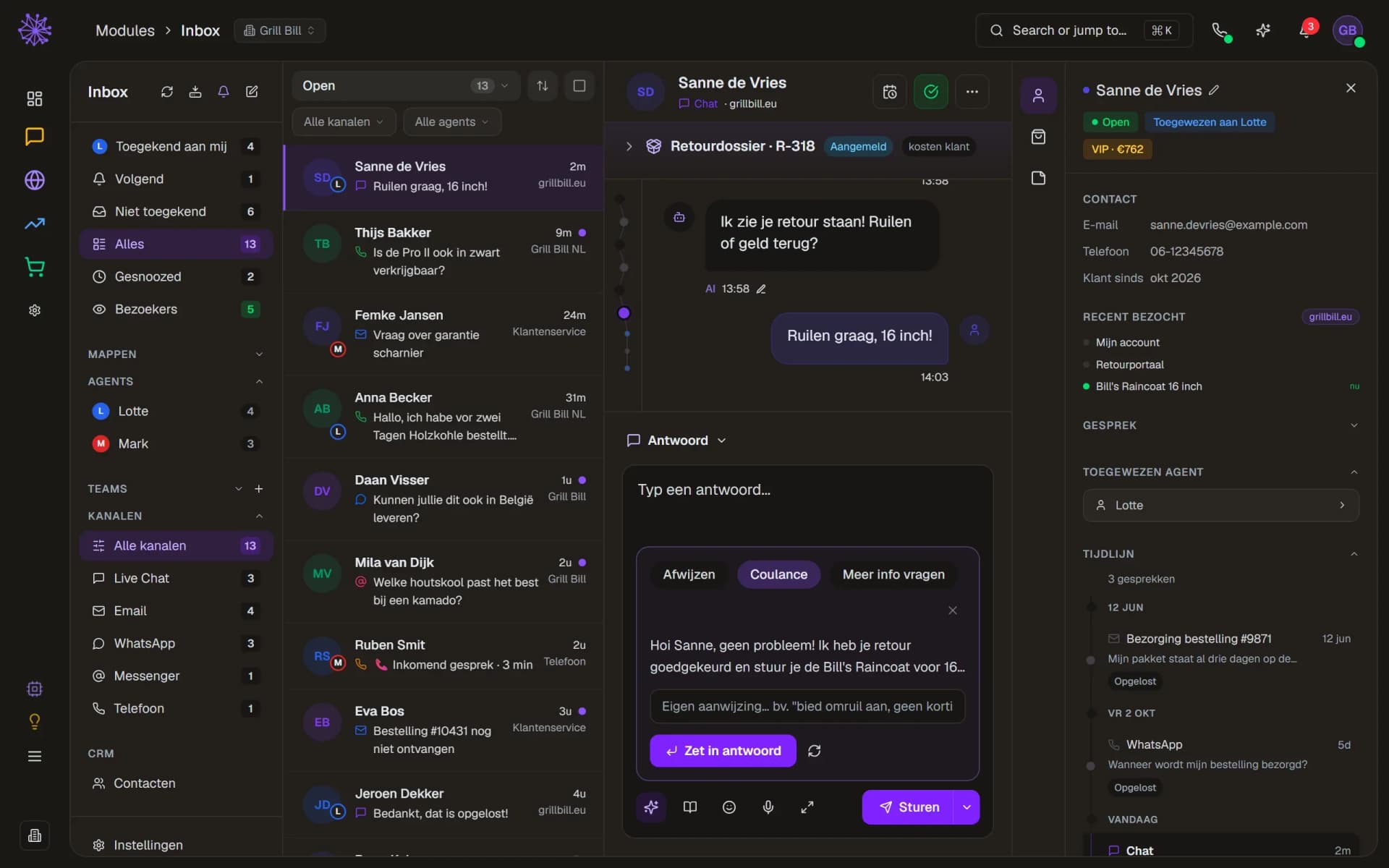1389x868 pixels.
Task: Open Contacten under CRM
Action: (176, 783)
